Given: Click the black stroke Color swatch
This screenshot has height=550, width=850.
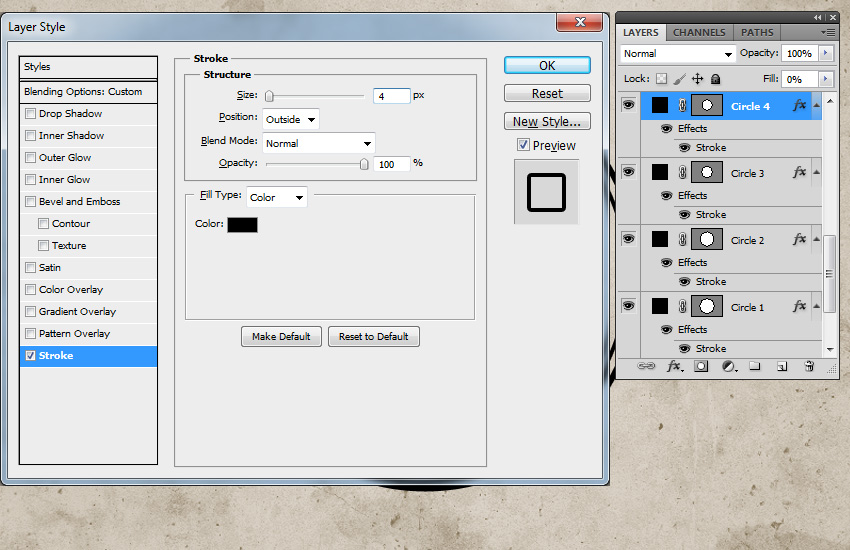Looking at the screenshot, I should pyautogui.click(x=242, y=225).
